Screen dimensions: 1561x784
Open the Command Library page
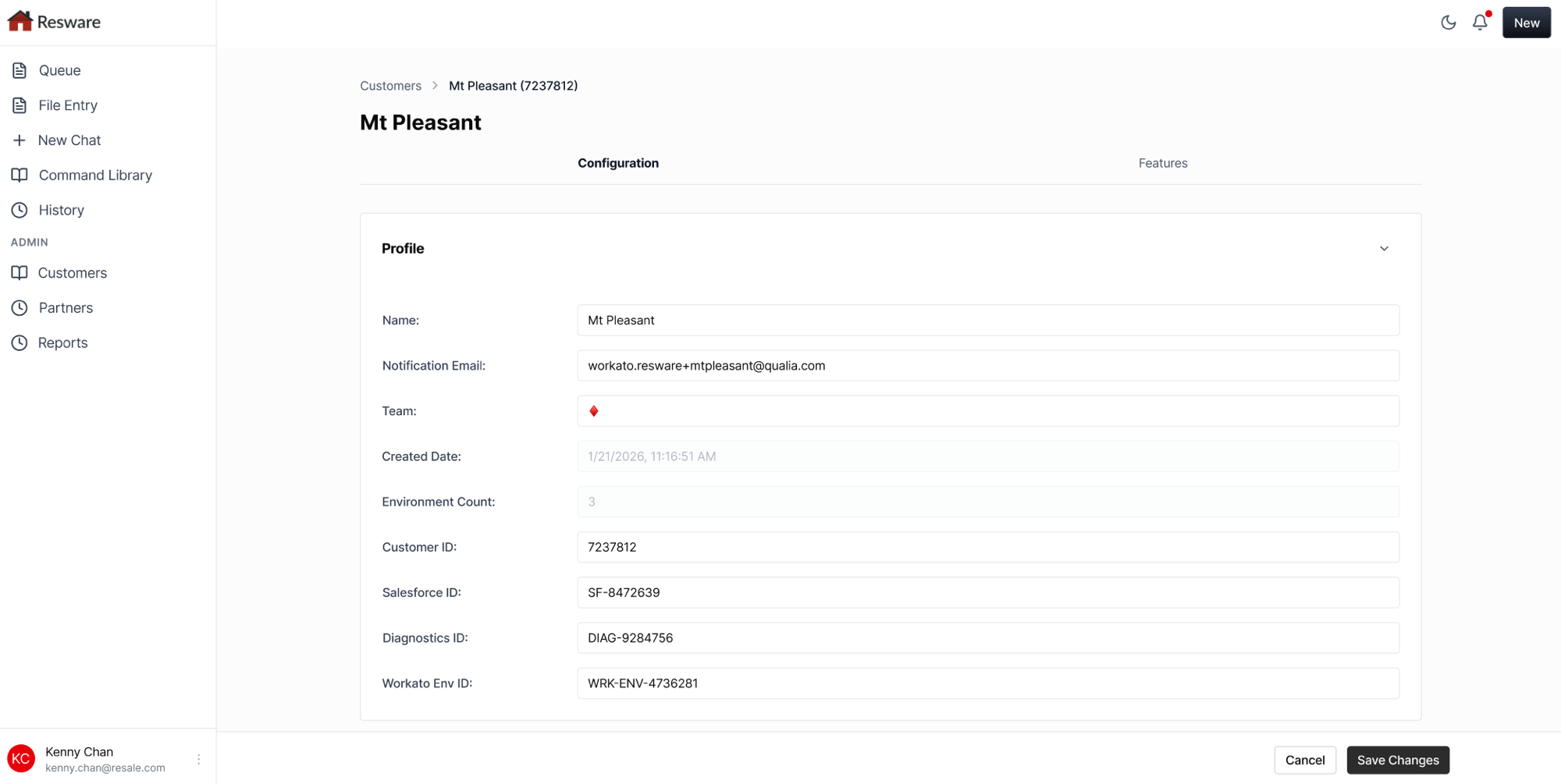(95, 175)
